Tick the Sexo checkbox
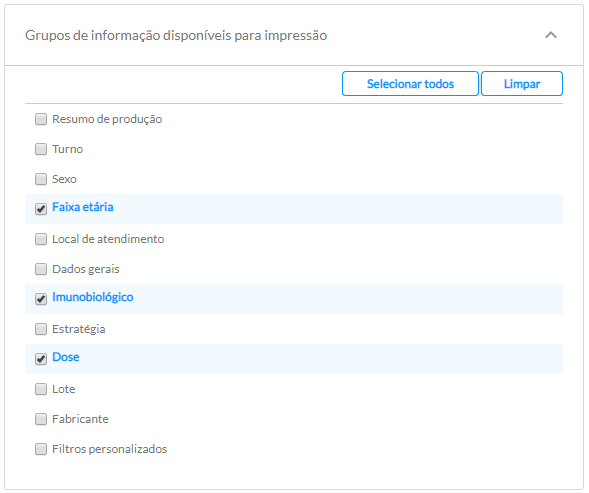 (x=41, y=179)
